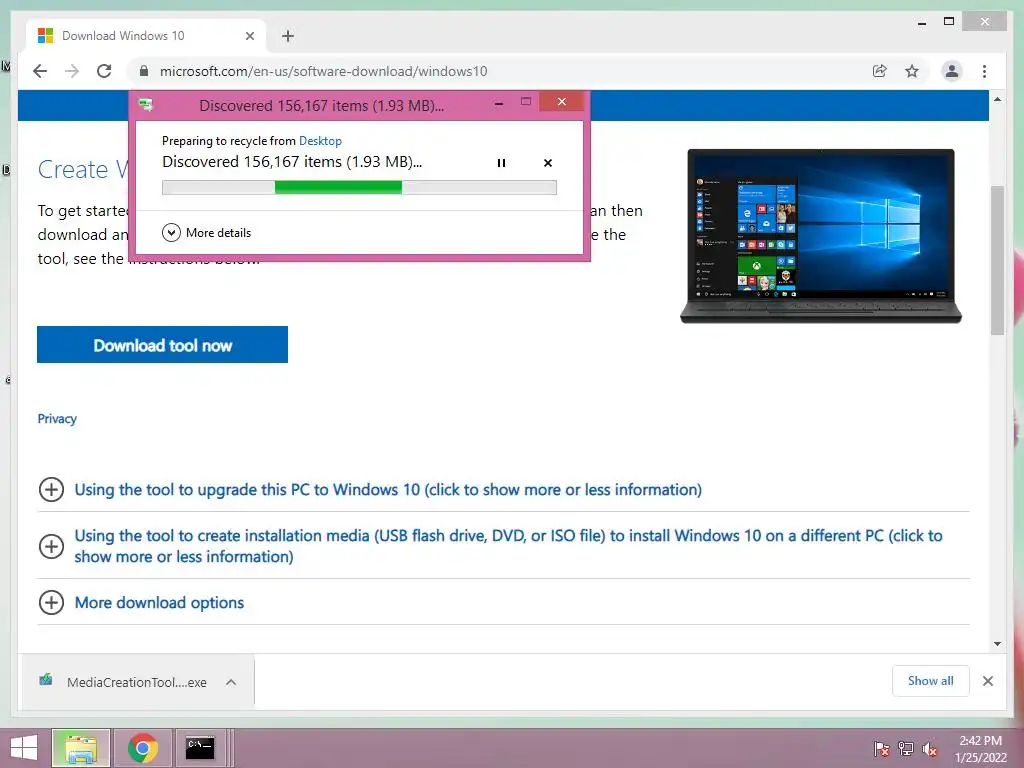Viewport: 1024px width, 768px height.
Task: Maximize the Chrome window
Action: [x=949, y=22]
